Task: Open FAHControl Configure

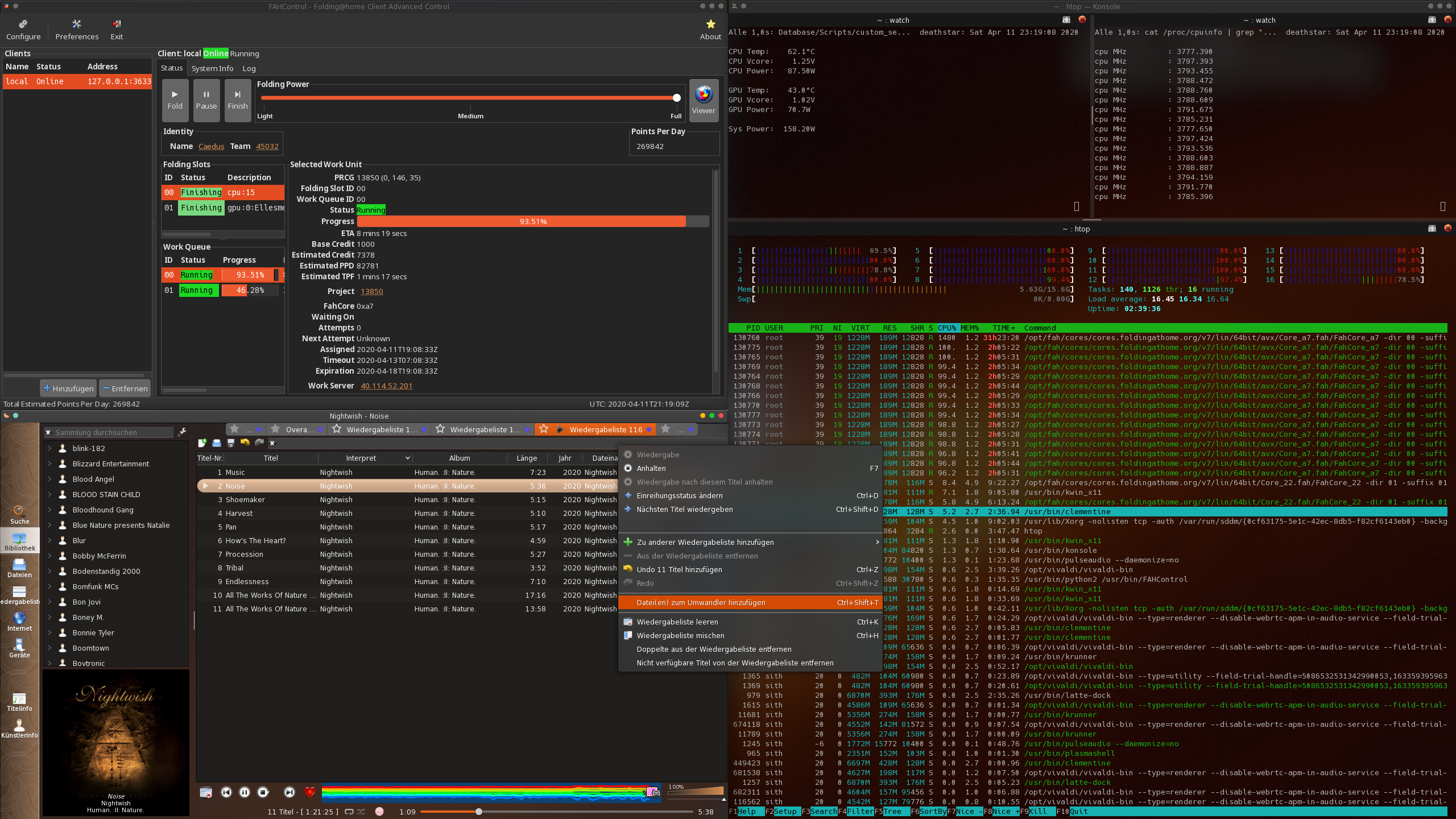Action: [23, 29]
